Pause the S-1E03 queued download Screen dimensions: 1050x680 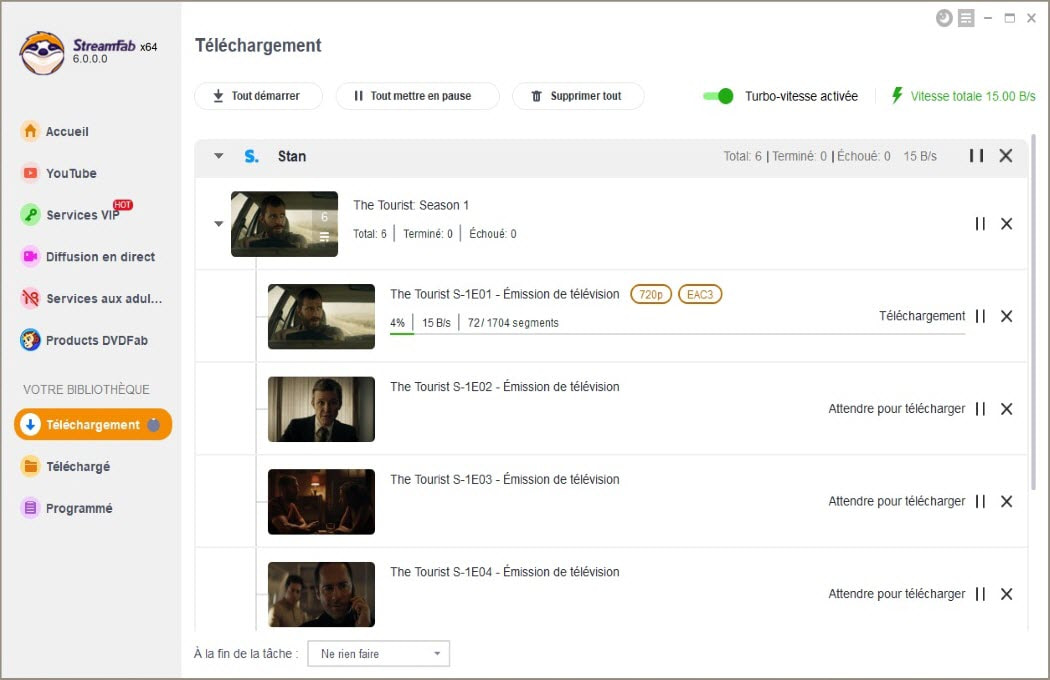click(x=980, y=501)
